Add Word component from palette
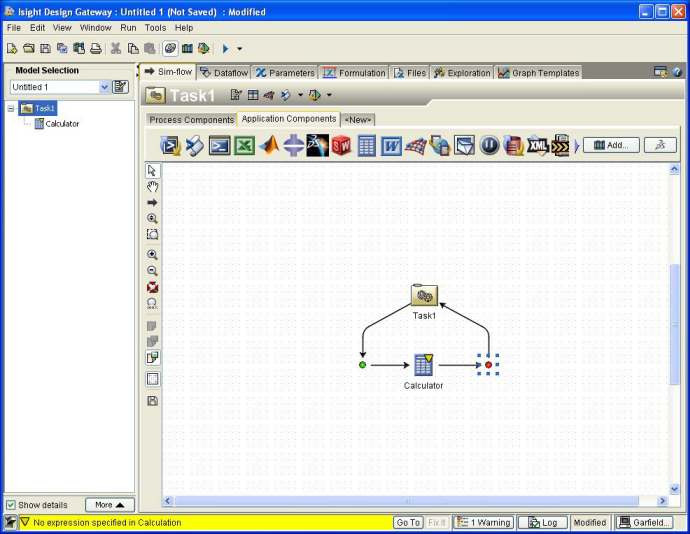 pyautogui.click(x=391, y=146)
